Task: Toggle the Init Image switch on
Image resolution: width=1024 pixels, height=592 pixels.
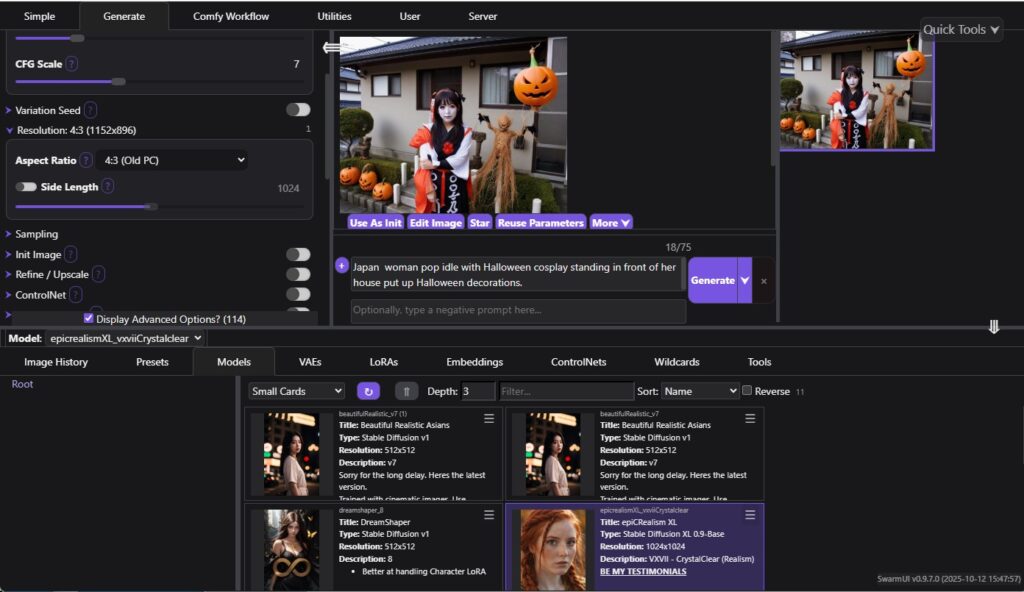Action: click(298, 255)
